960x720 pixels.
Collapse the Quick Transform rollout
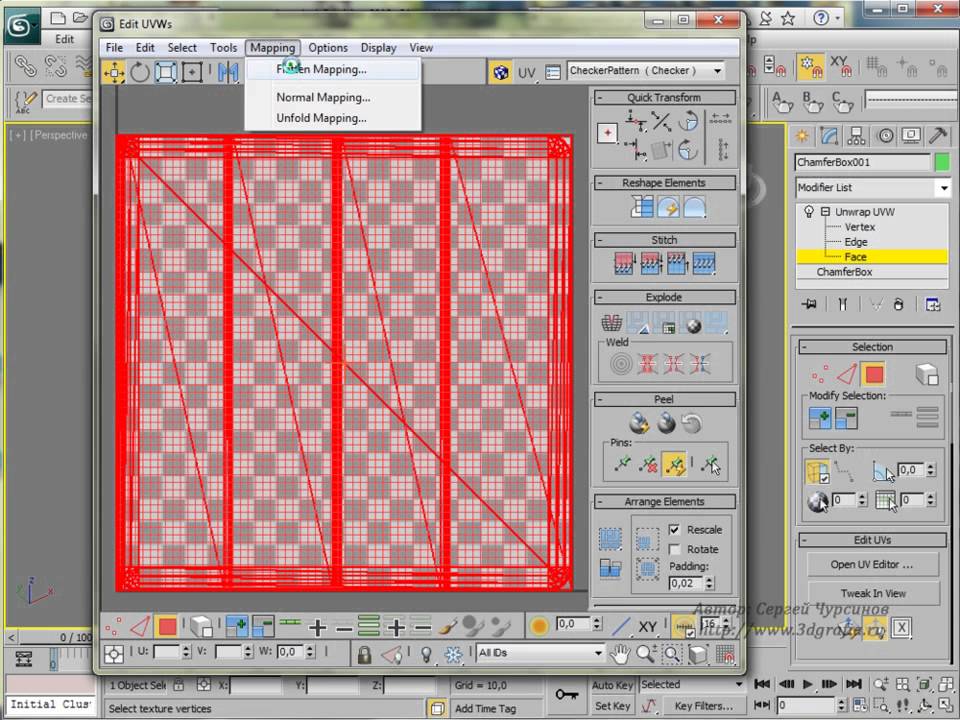pos(664,97)
